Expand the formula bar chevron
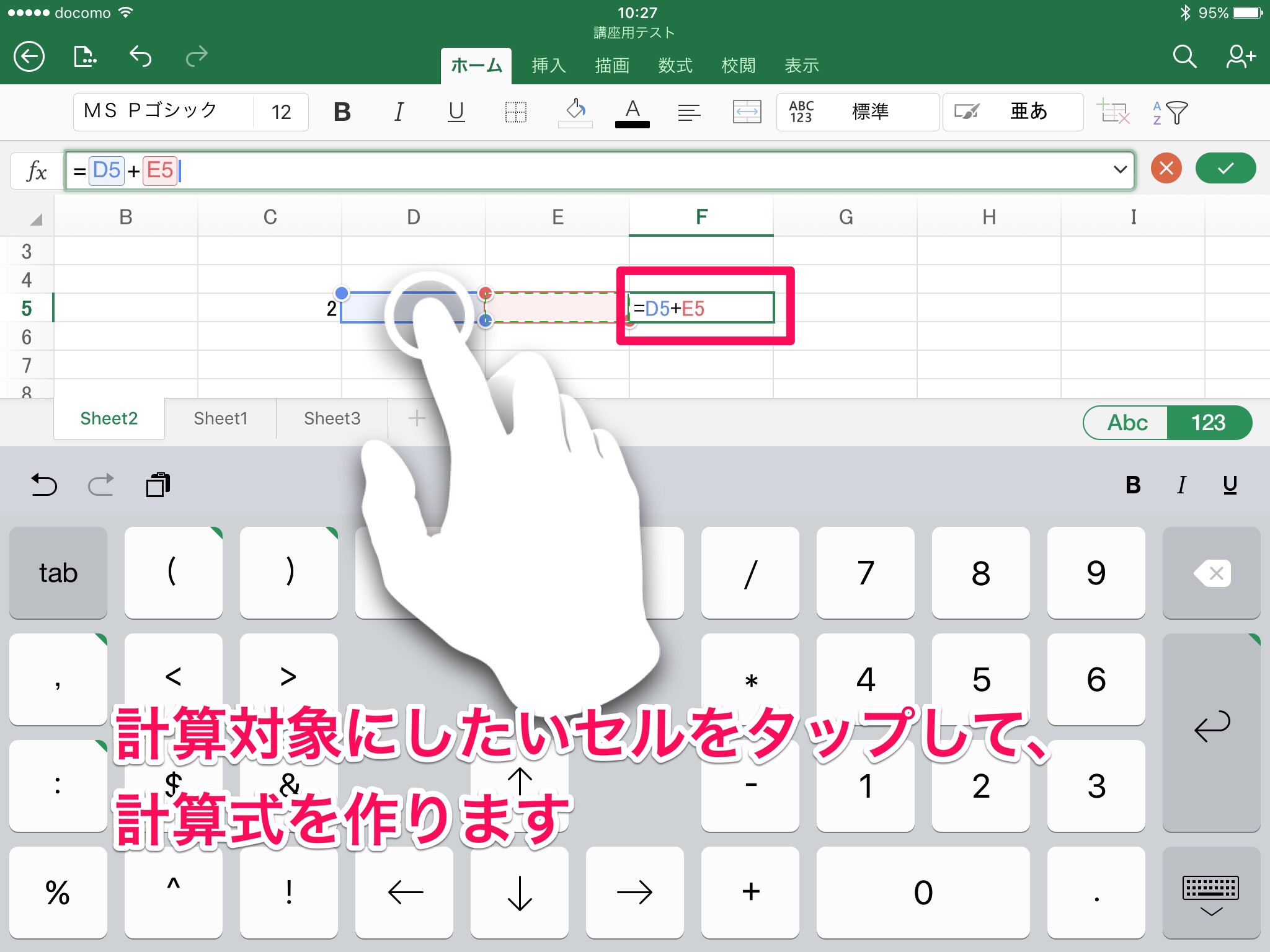1270x952 pixels. pyautogui.click(x=1119, y=169)
